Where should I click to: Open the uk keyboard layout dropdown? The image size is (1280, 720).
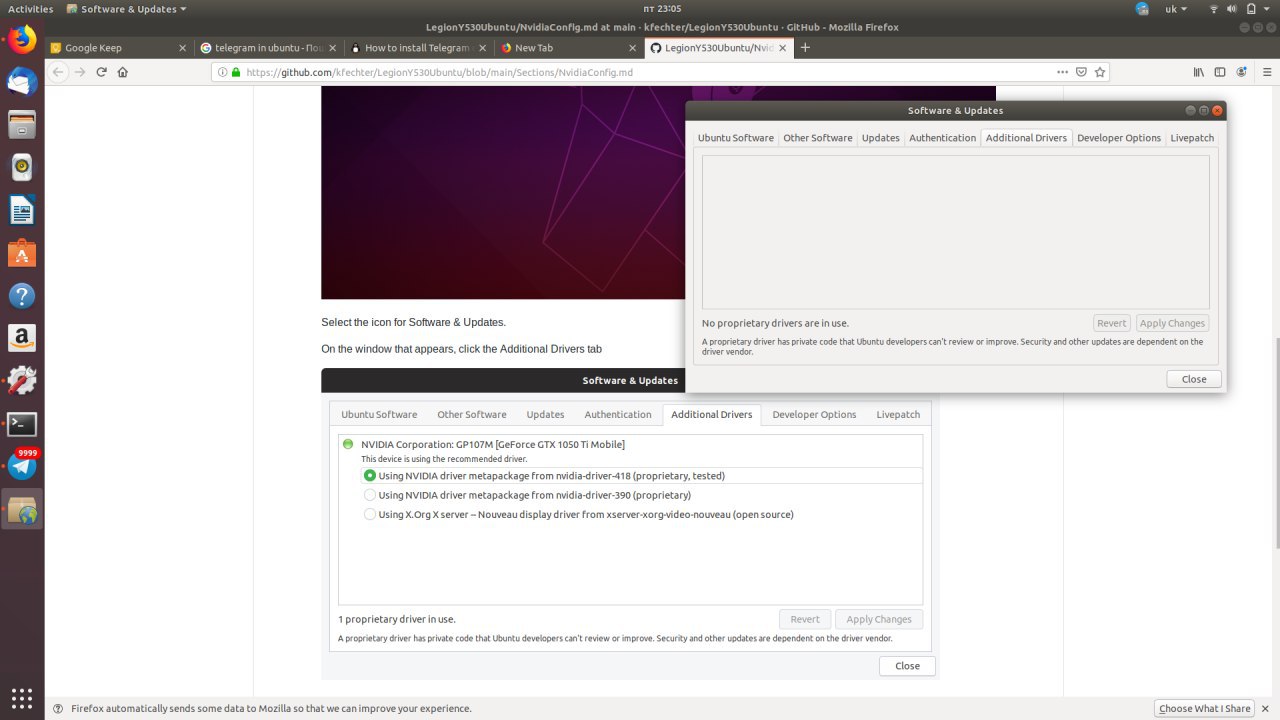(x=1176, y=9)
